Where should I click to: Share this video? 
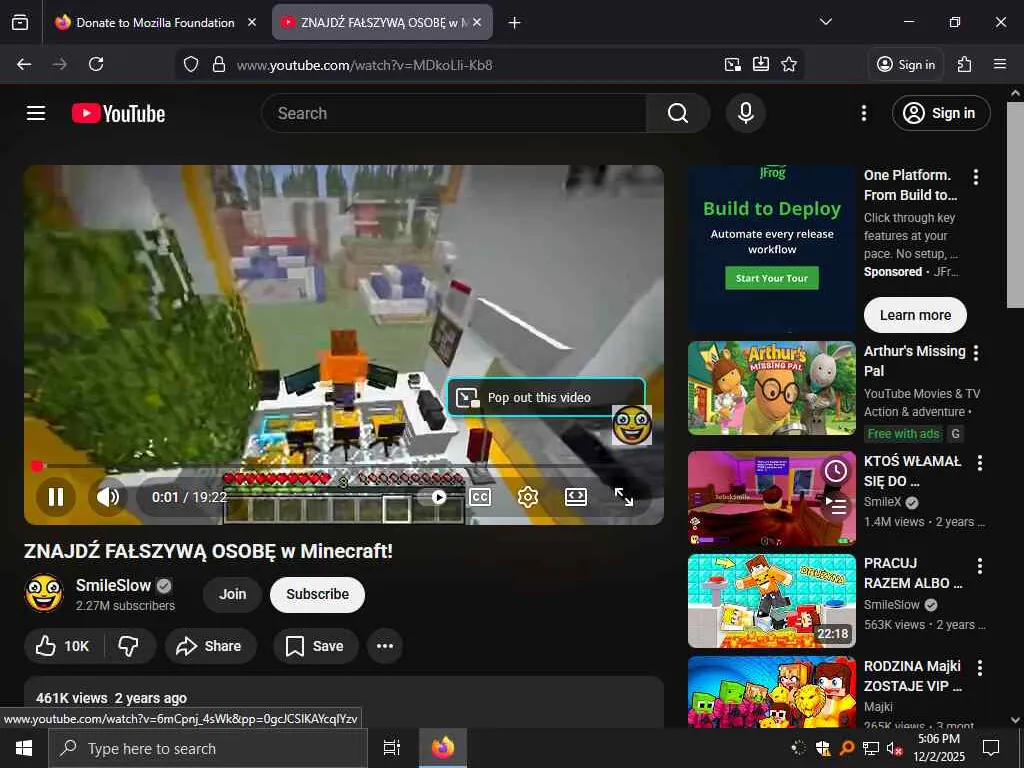click(x=210, y=646)
